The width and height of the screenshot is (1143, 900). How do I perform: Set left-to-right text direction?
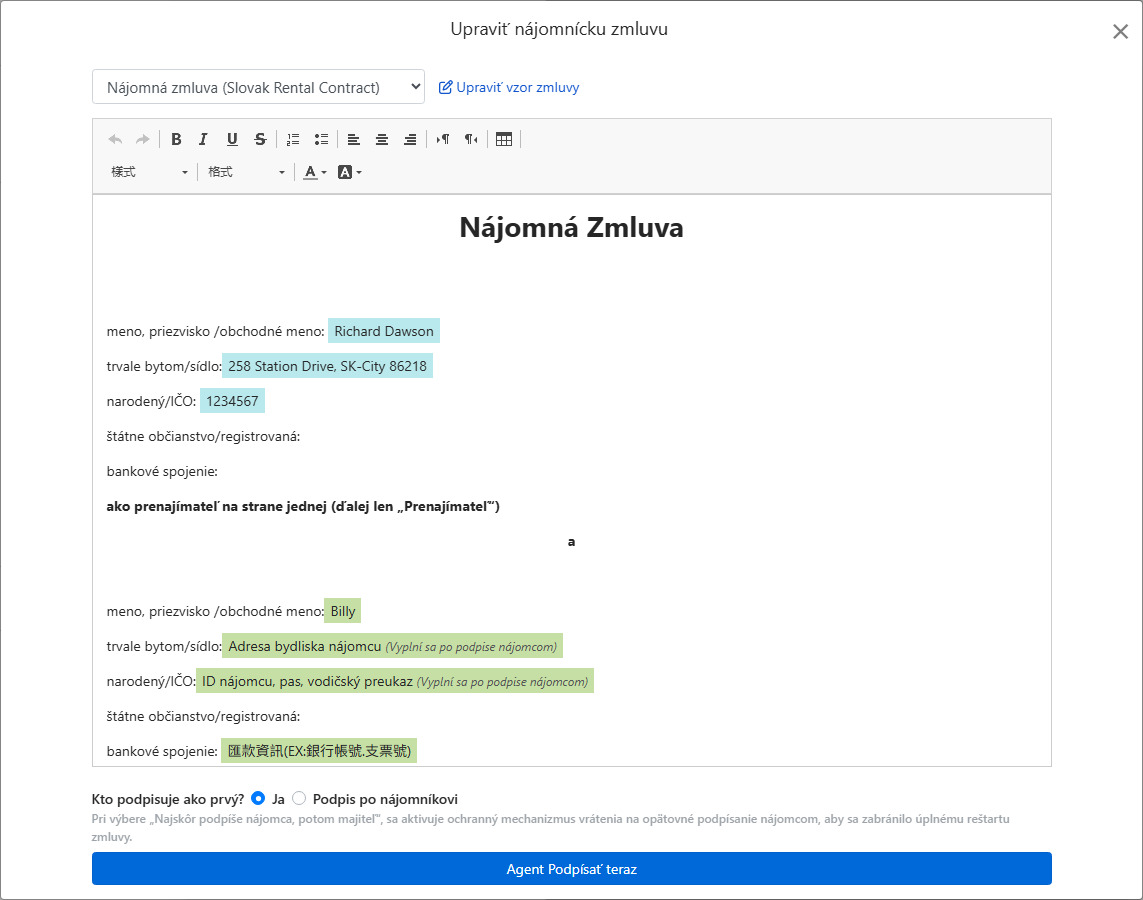coord(442,139)
